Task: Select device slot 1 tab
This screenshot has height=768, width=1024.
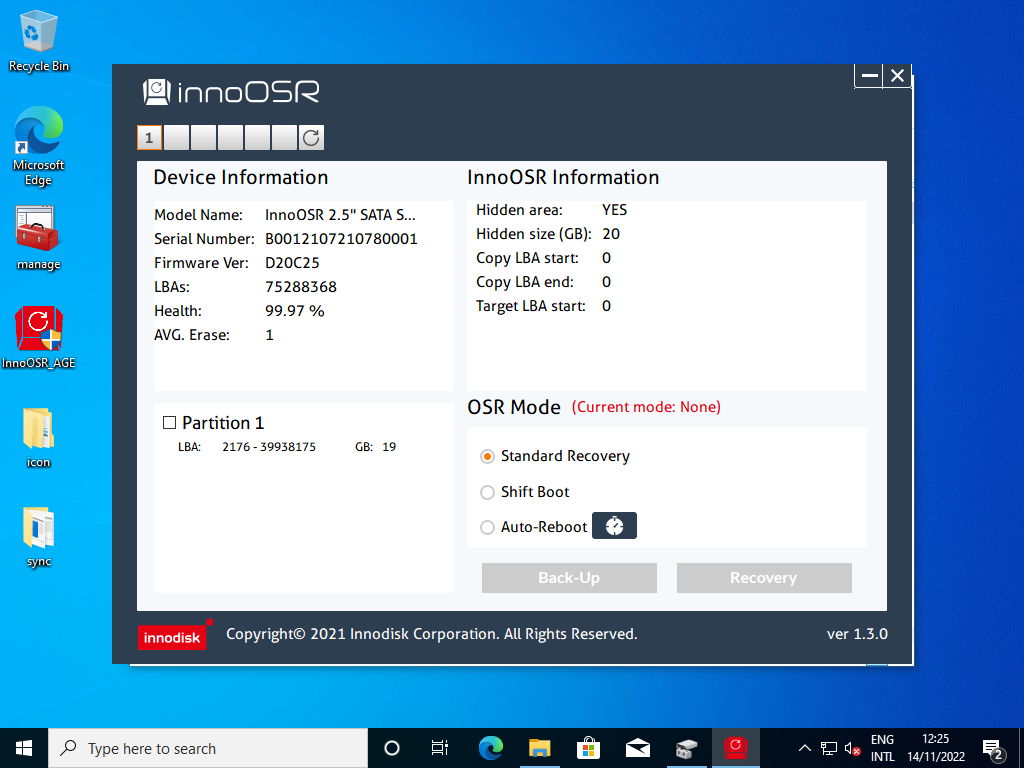Action: coord(148,138)
